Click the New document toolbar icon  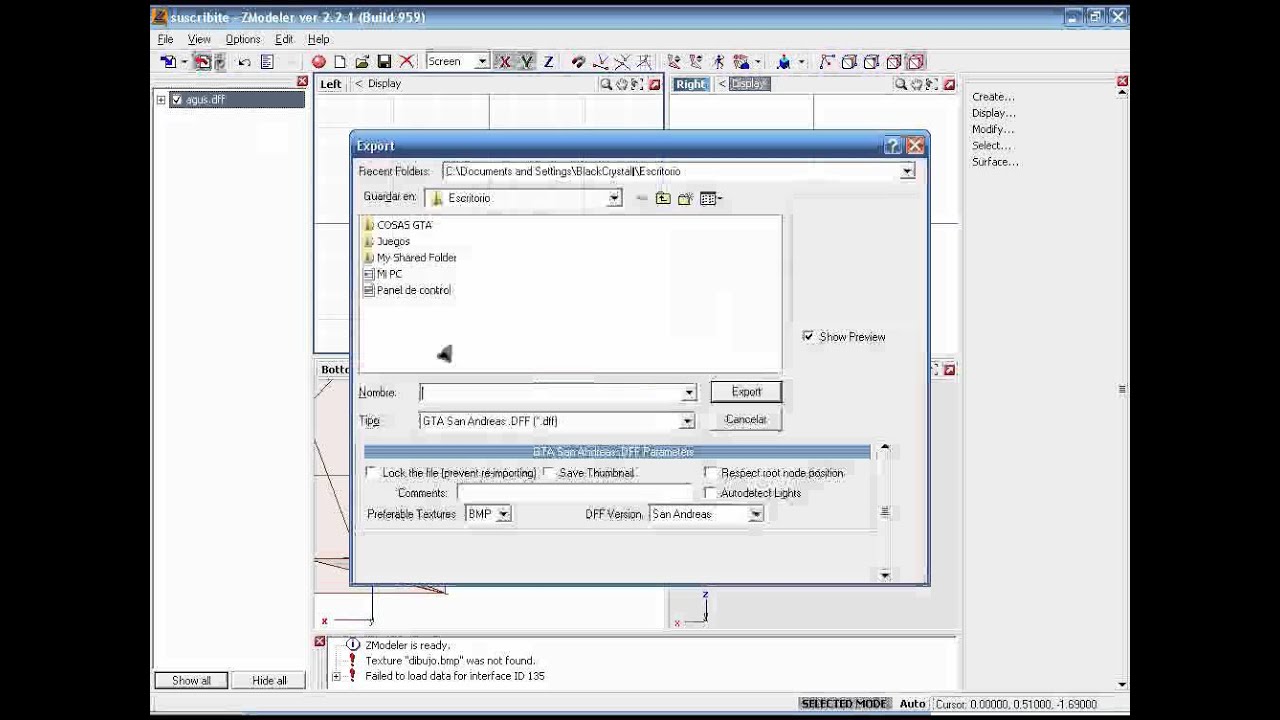340,62
